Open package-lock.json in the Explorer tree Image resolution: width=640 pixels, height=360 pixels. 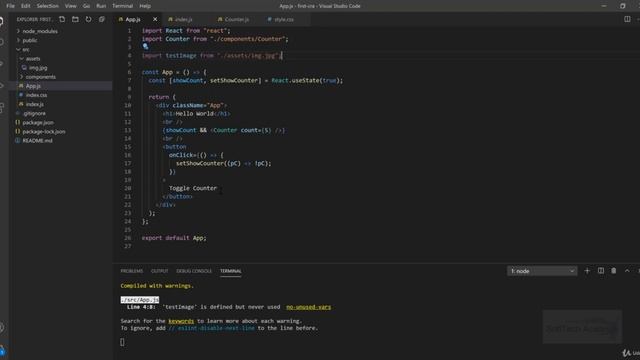44,131
